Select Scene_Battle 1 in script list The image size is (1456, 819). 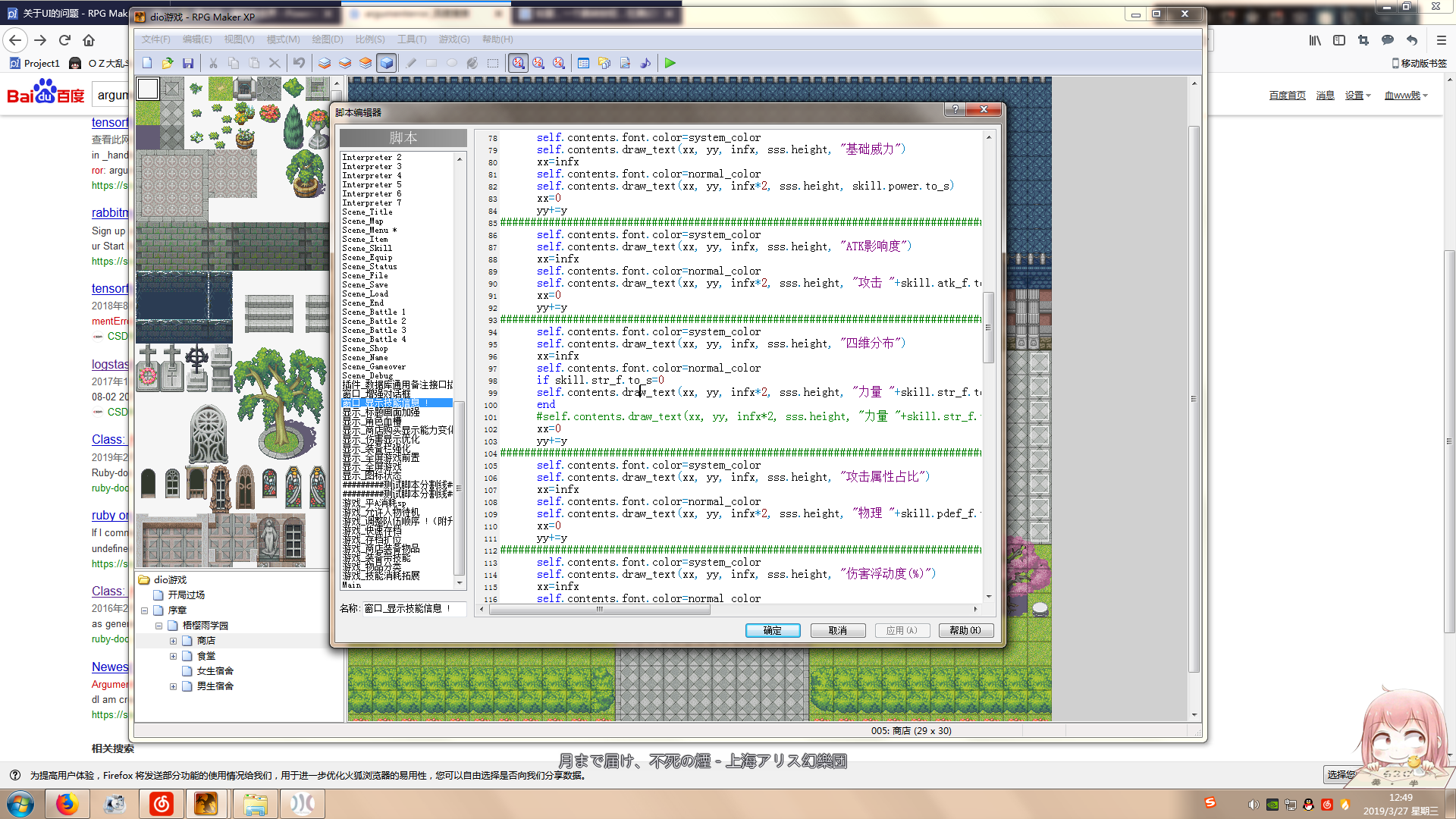pos(374,312)
